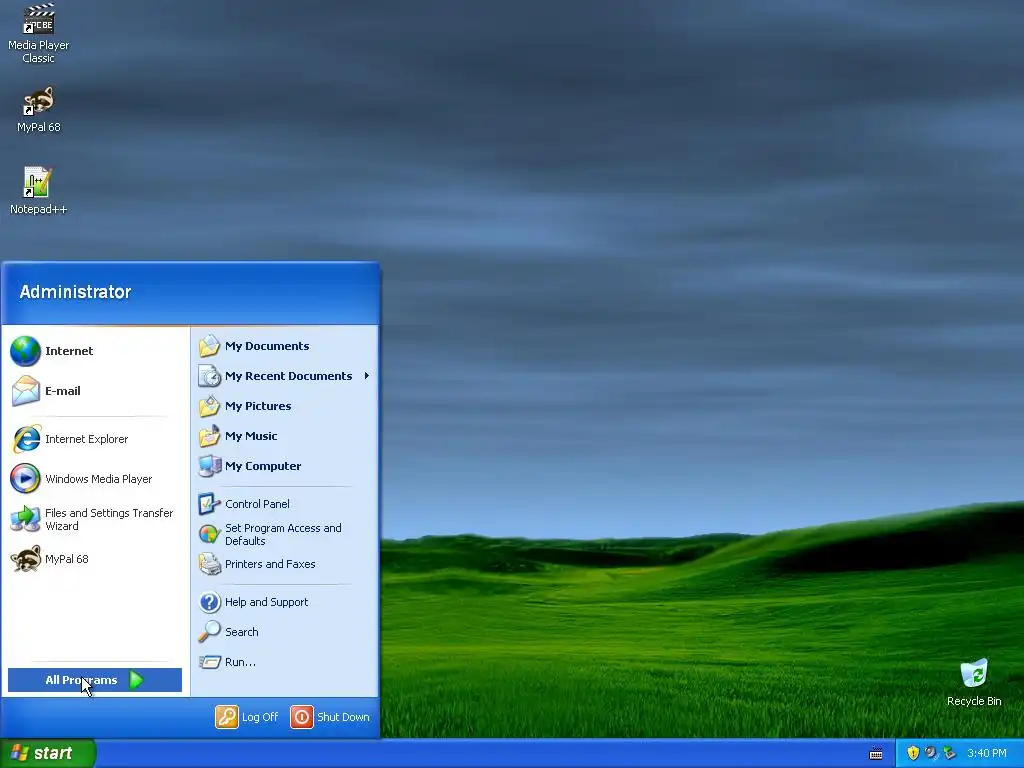Click the Search text entry
The width and height of the screenshot is (1024, 768).
tap(242, 632)
